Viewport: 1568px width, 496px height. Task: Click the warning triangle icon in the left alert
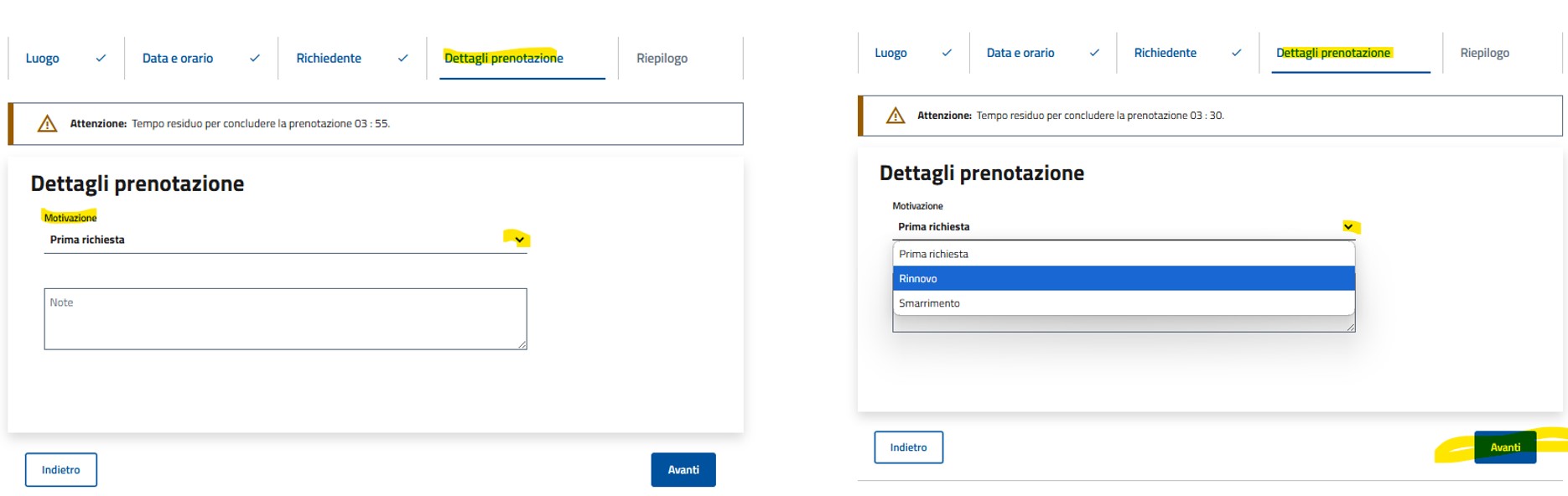coord(48,124)
